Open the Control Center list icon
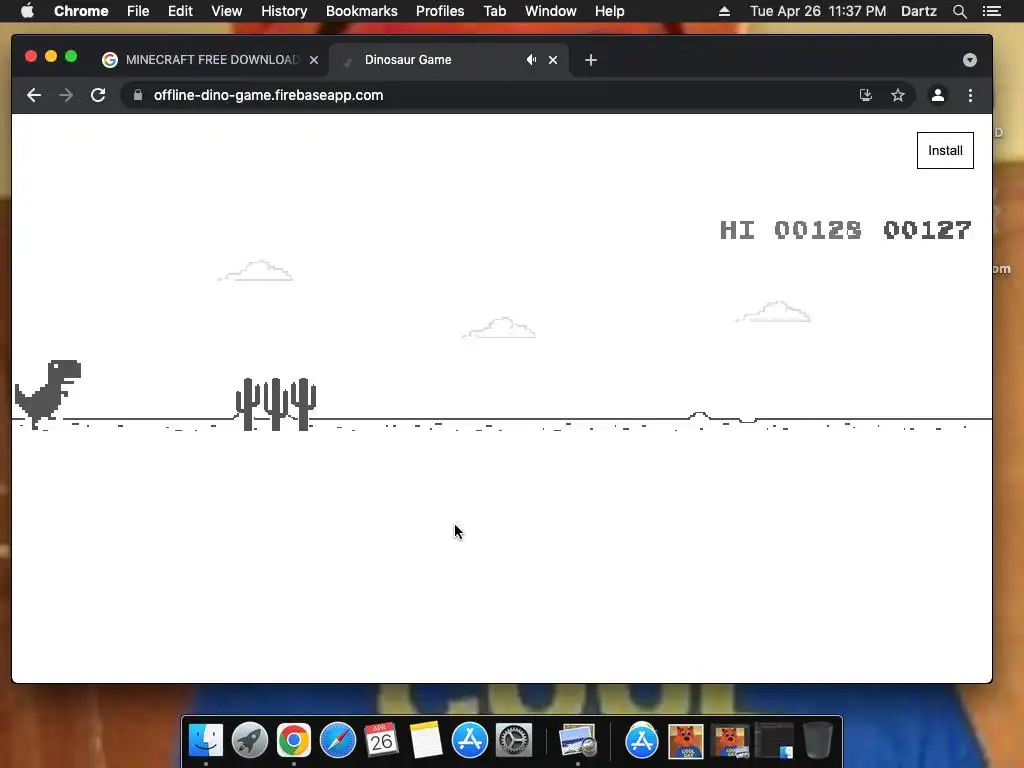 pyautogui.click(x=992, y=11)
